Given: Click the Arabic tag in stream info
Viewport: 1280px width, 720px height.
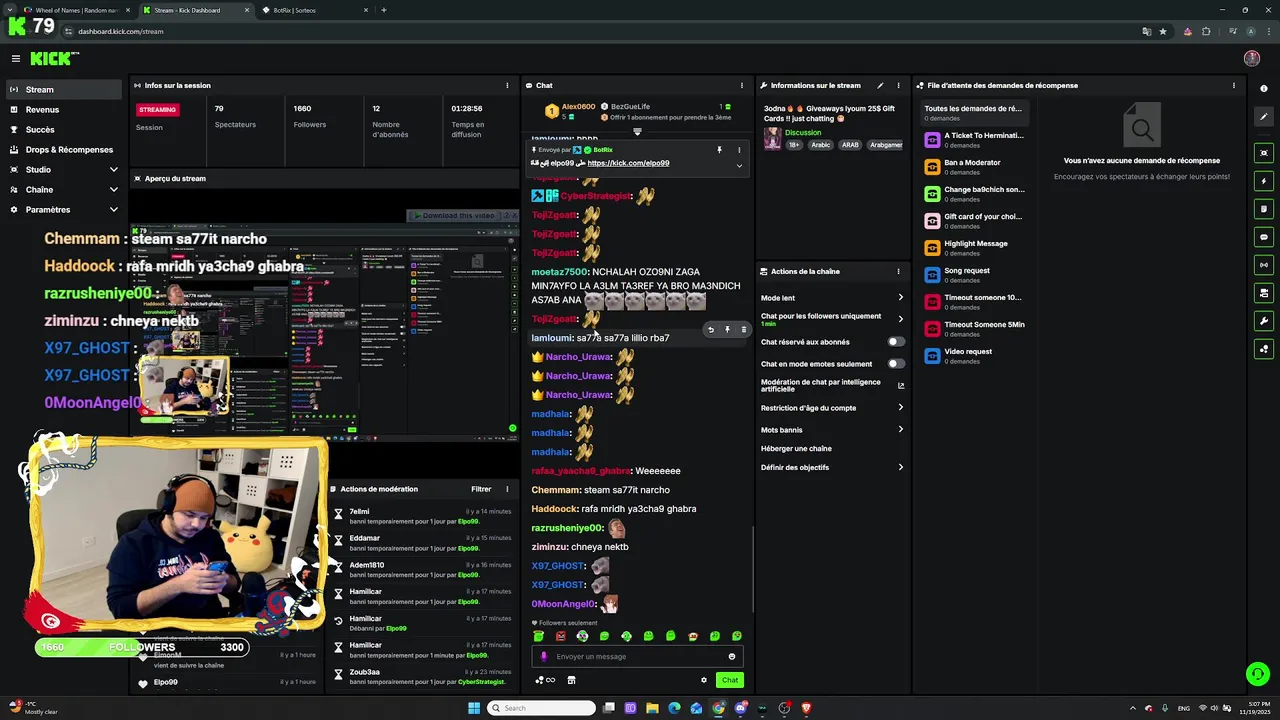Looking at the screenshot, I should point(821,145).
